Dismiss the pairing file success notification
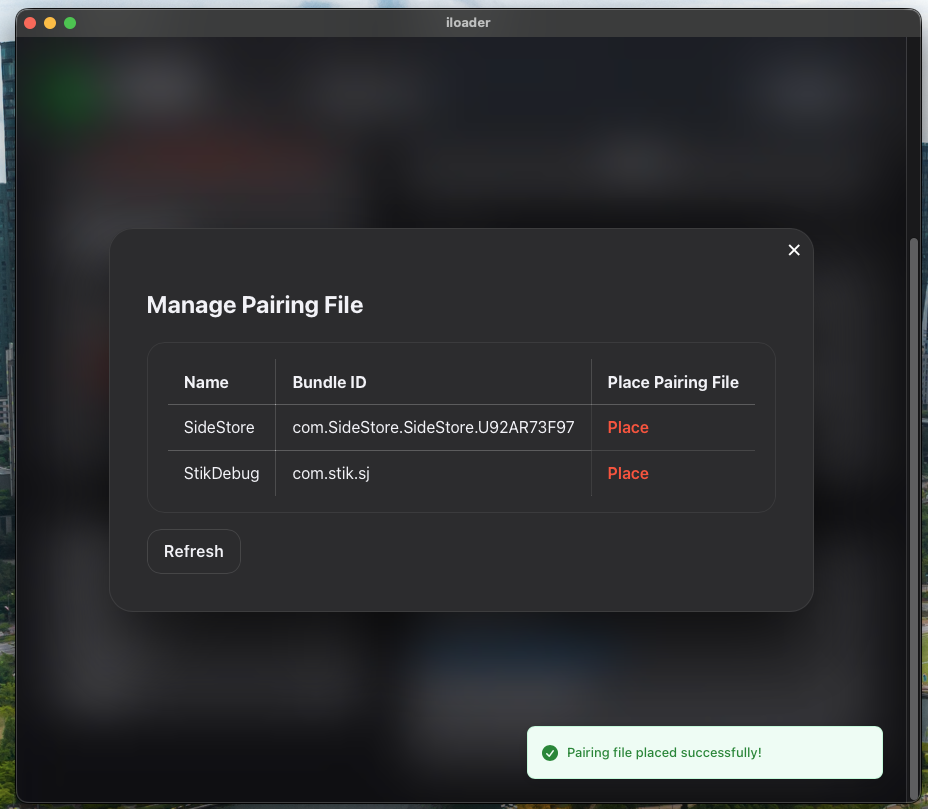The image size is (928, 809). (x=704, y=752)
